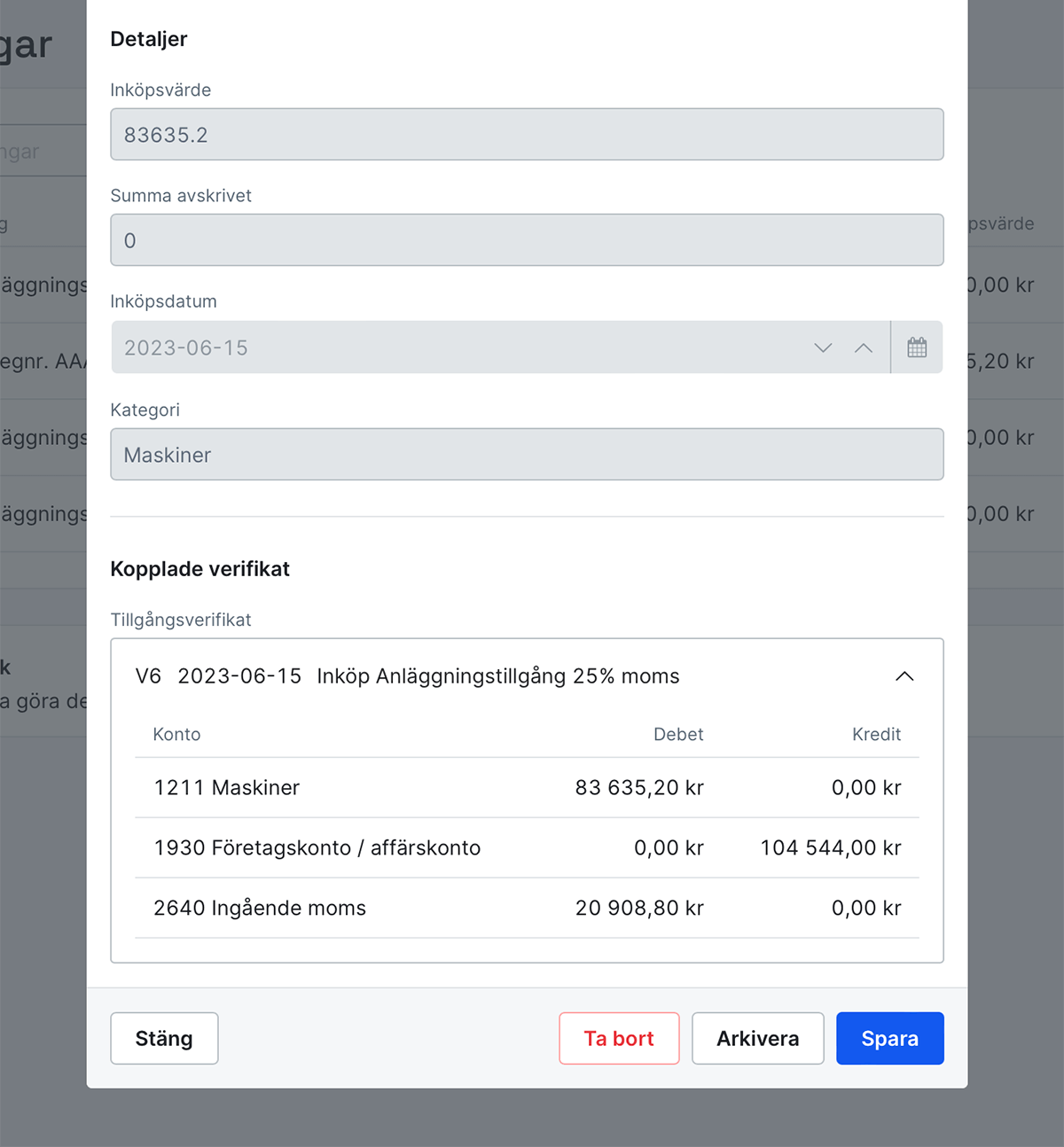This screenshot has height=1147, width=1064.
Task: Click the Stäng button
Action: coord(163,1038)
